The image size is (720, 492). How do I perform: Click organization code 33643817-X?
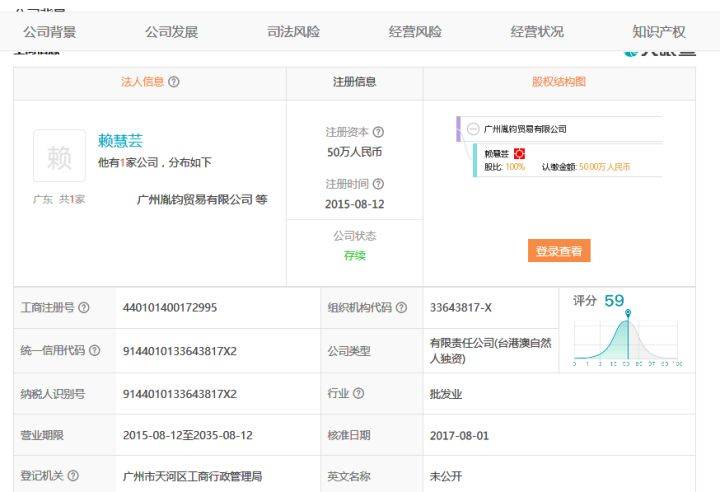pos(461,308)
